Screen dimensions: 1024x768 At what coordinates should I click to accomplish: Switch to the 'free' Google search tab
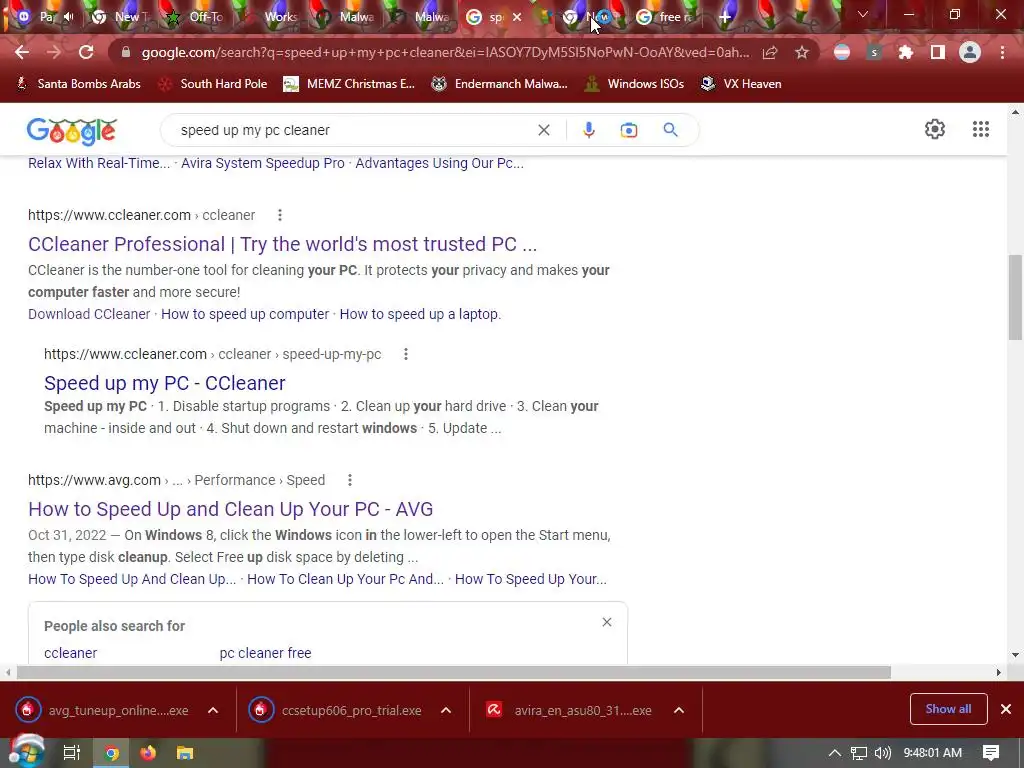(x=666, y=17)
